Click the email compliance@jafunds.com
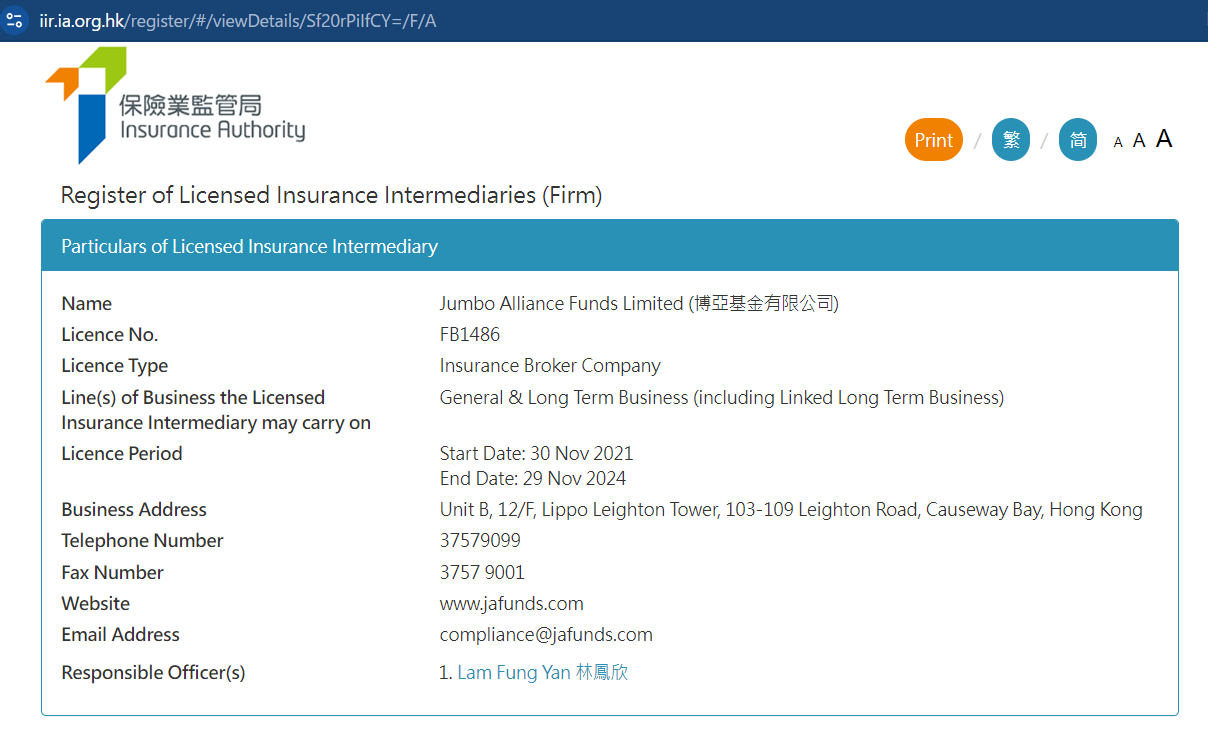1208x729 pixels. click(x=546, y=635)
